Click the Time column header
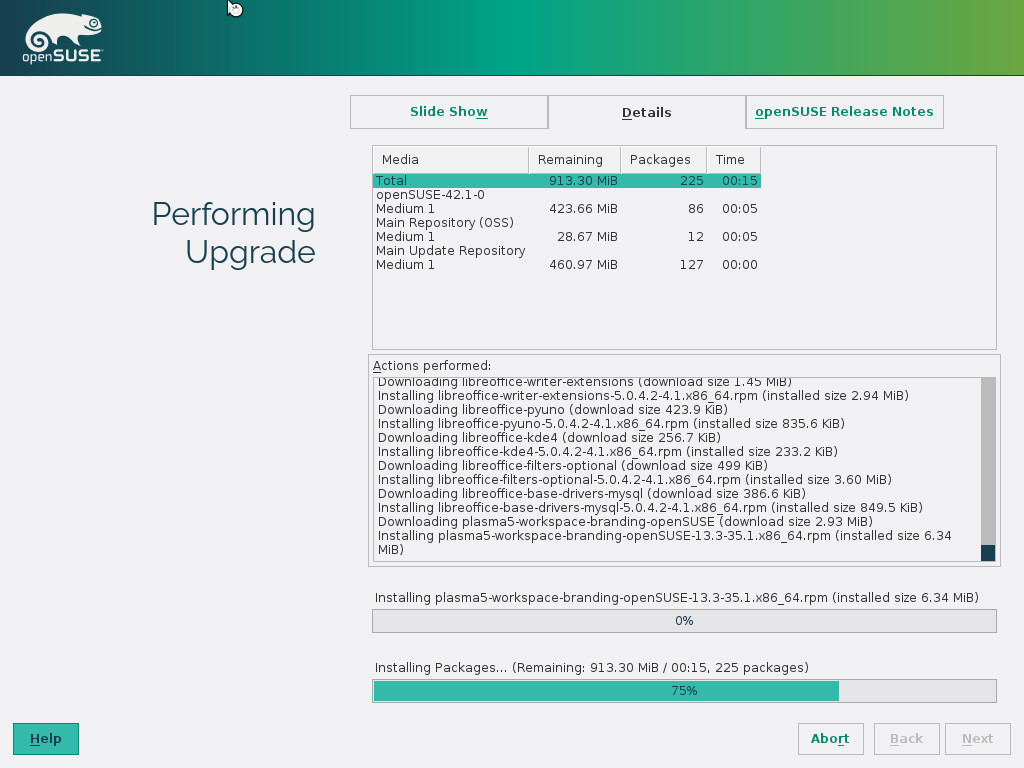 click(x=732, y=160)
